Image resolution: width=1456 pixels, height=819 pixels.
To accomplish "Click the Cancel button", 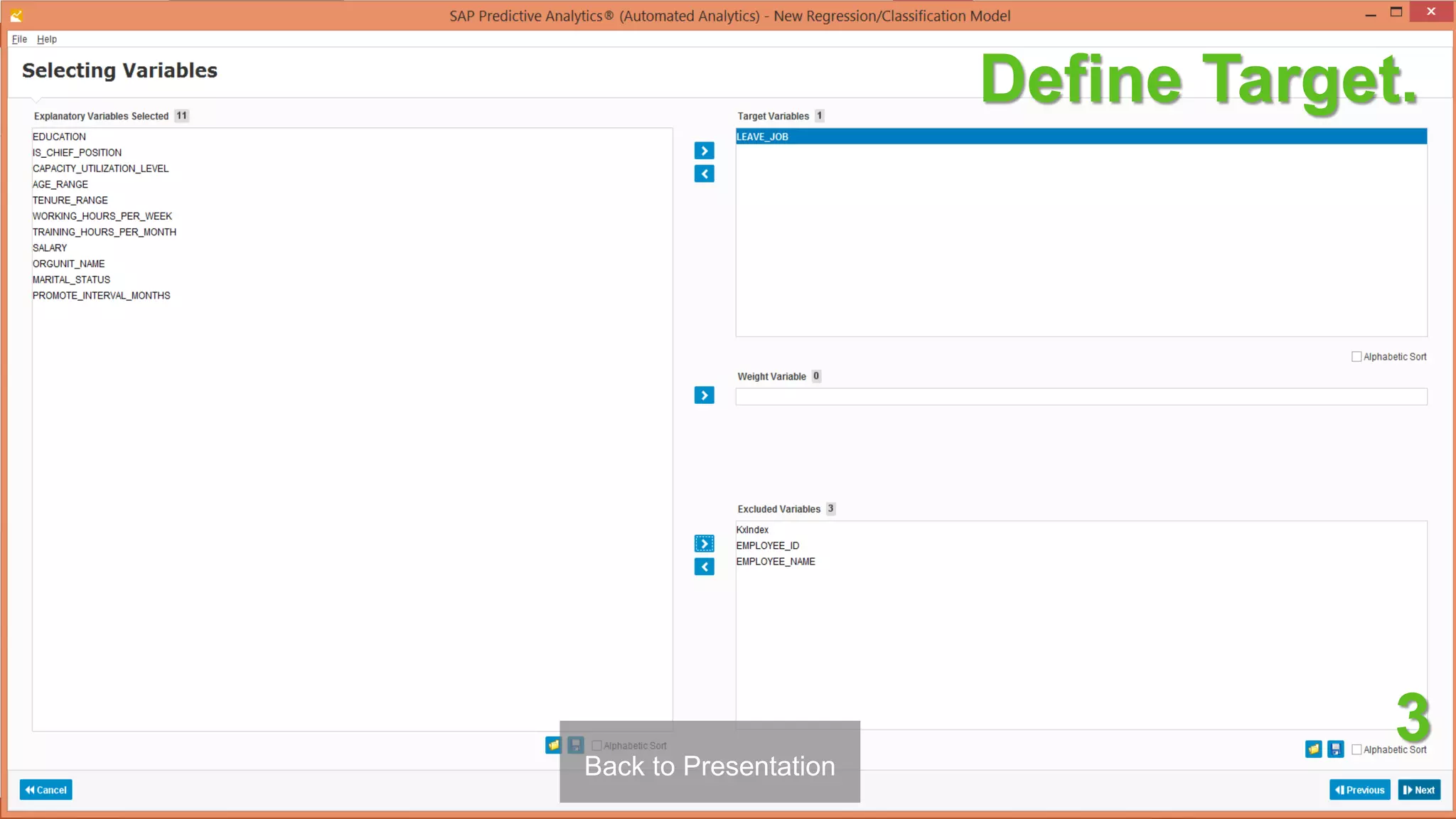I will (x=45, y=790).
